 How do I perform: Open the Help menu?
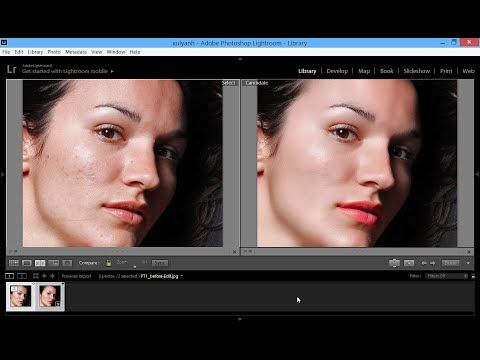135,52
